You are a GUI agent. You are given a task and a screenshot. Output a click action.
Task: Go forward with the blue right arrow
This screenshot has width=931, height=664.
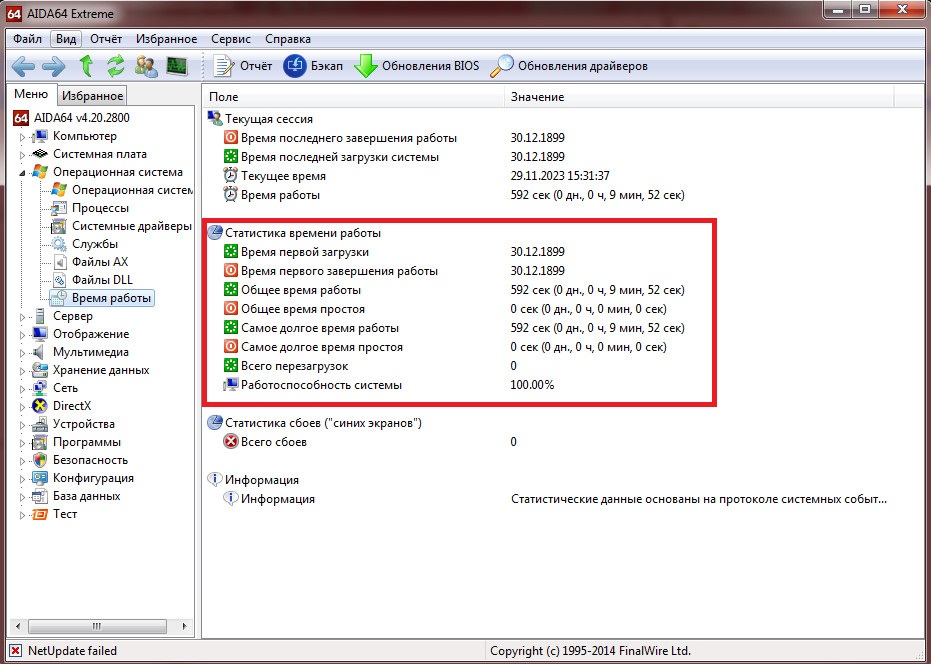click(x=53, y=66)
